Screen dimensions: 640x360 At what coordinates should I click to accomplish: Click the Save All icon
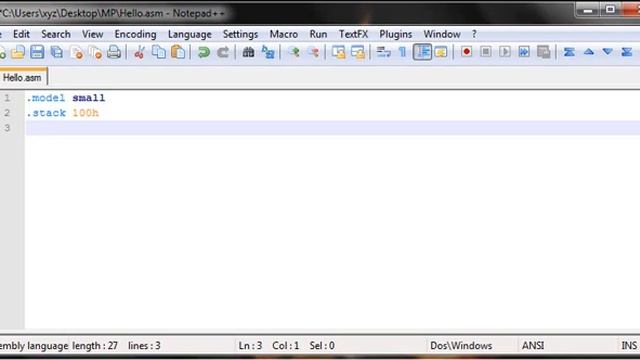coord(57,52)
